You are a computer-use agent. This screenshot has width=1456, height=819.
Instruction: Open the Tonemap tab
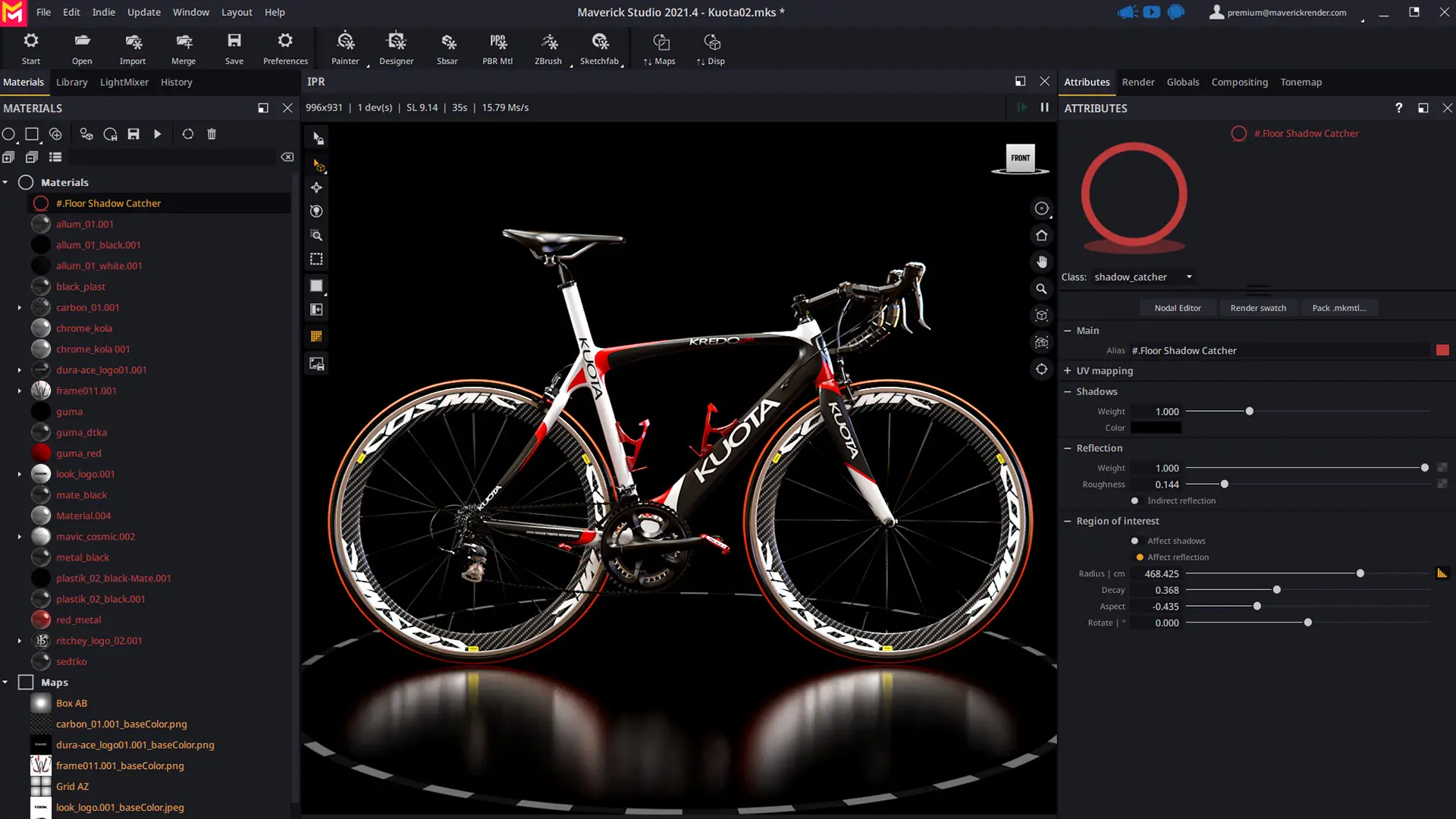point(1301,82)
